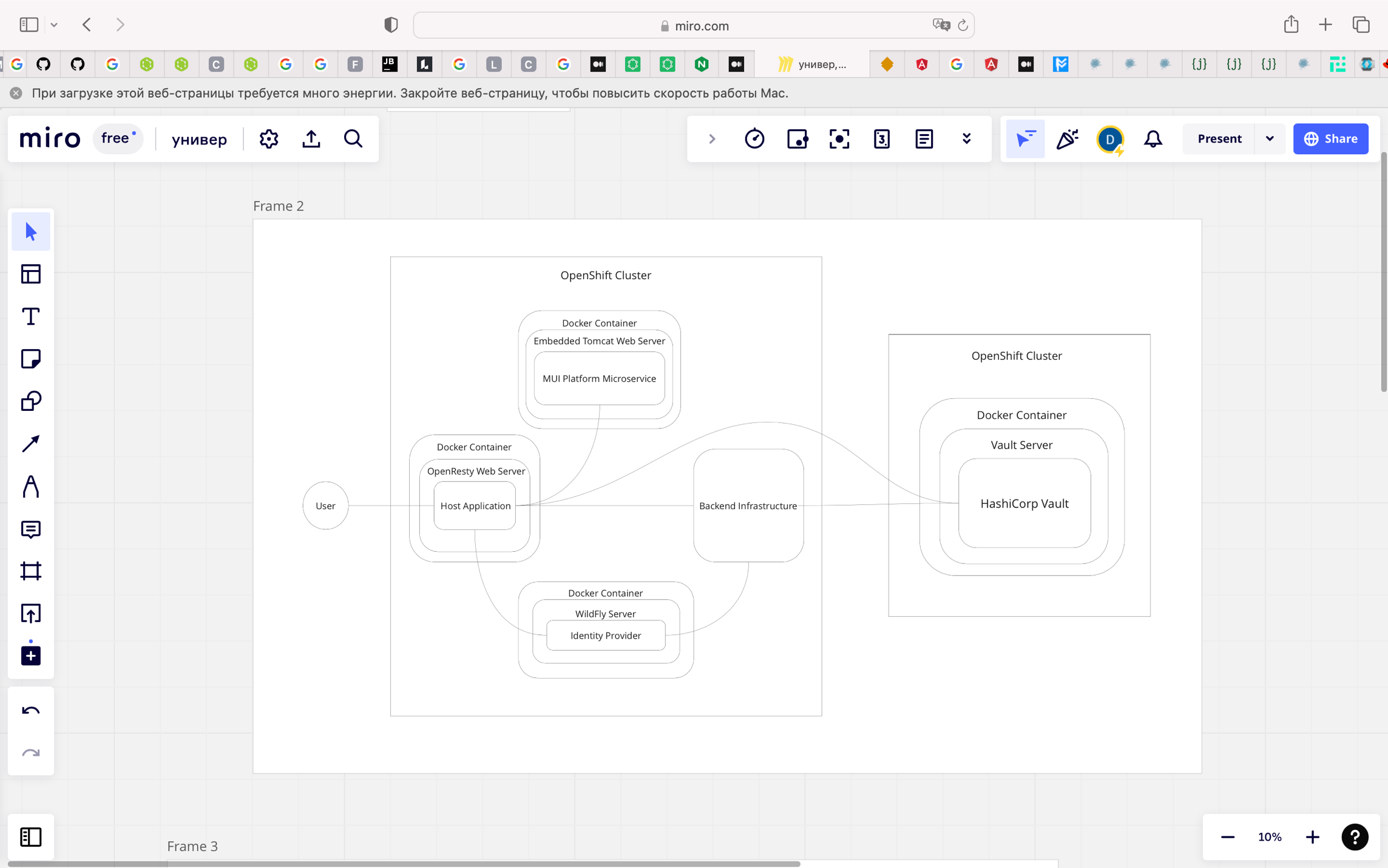
Task: Click the Present button
Action: point(1219,139)
